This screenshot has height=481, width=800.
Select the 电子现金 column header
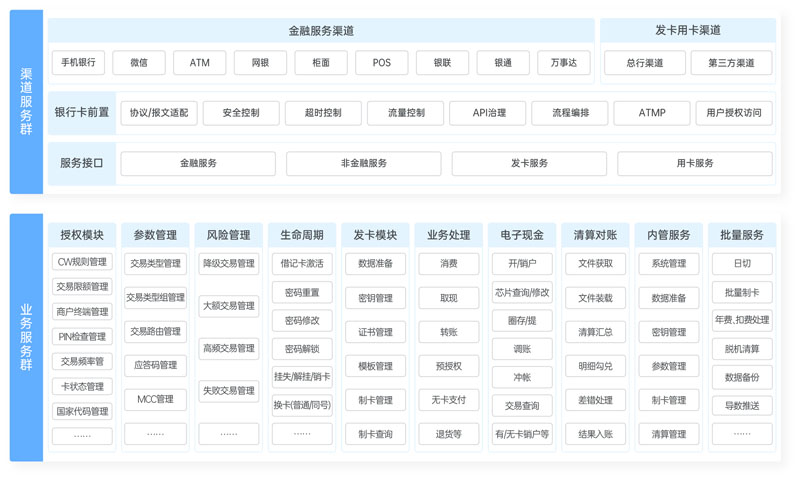522,235
